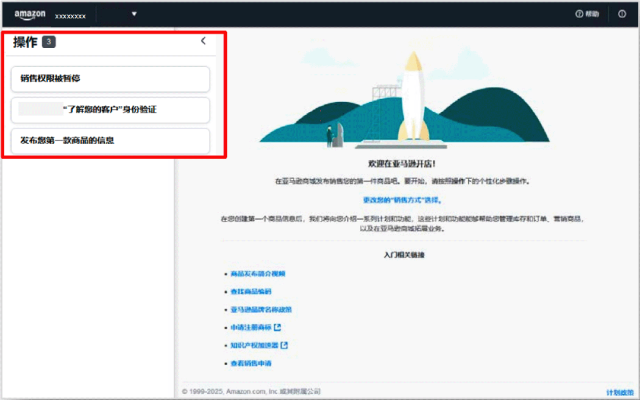The width and height of the screenshot is (640, 400).
Task: Click the 操作 count badge
Action: (x=49, y=42)
